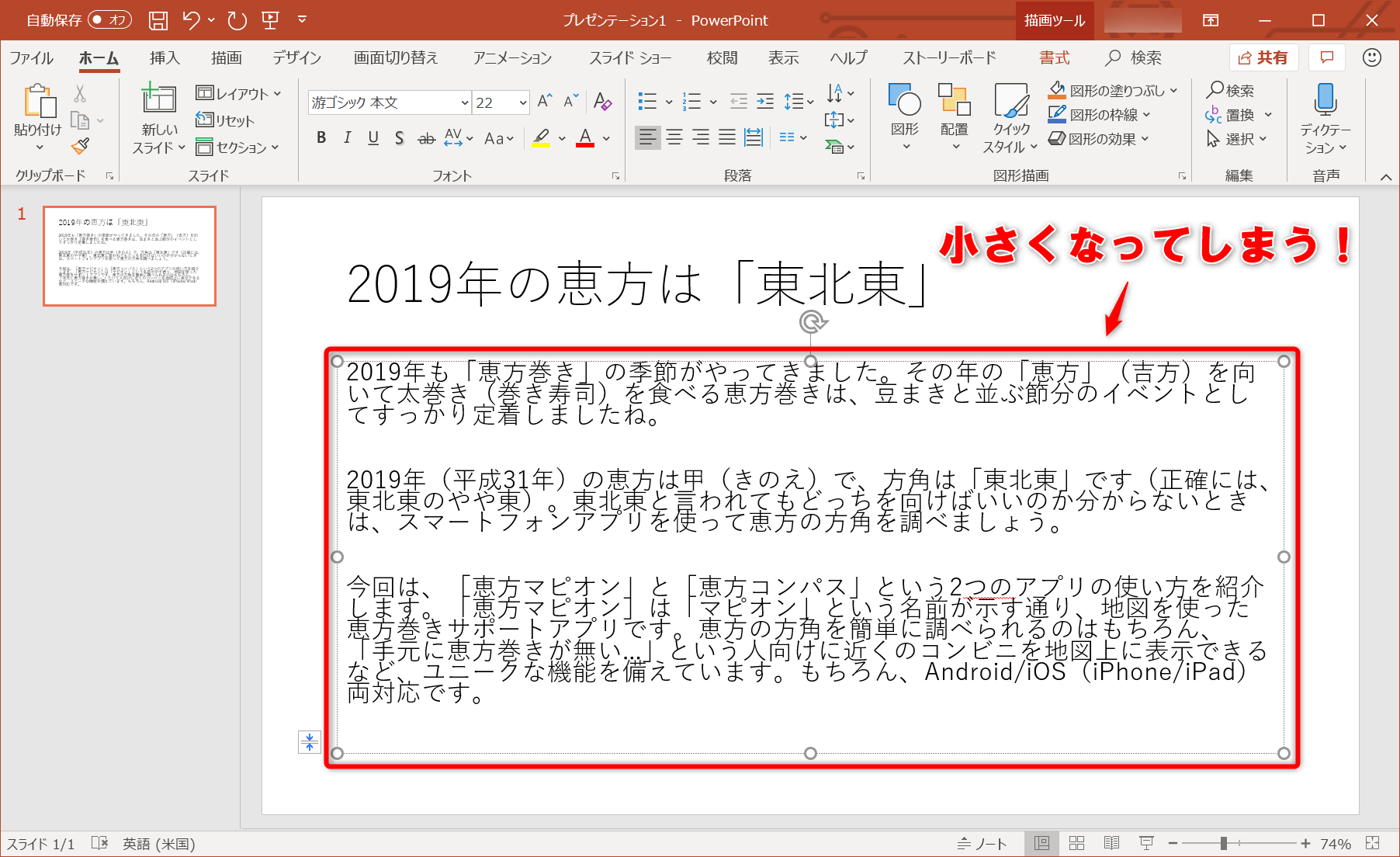
Task: Select slide 1 thumbnail
Action: (130, 256)
